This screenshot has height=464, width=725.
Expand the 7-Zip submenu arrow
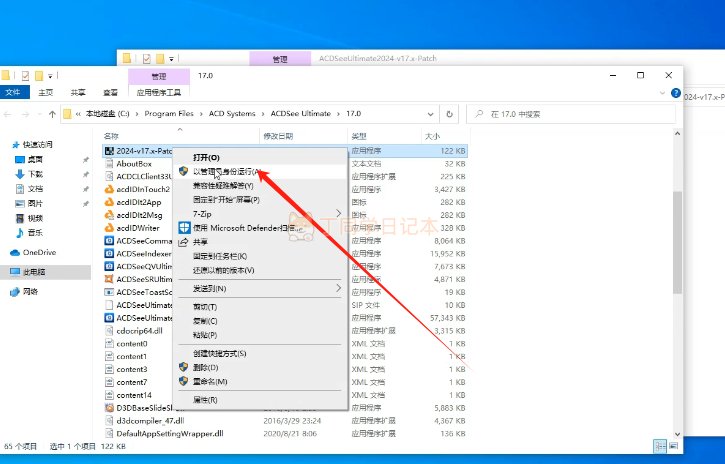338,214
